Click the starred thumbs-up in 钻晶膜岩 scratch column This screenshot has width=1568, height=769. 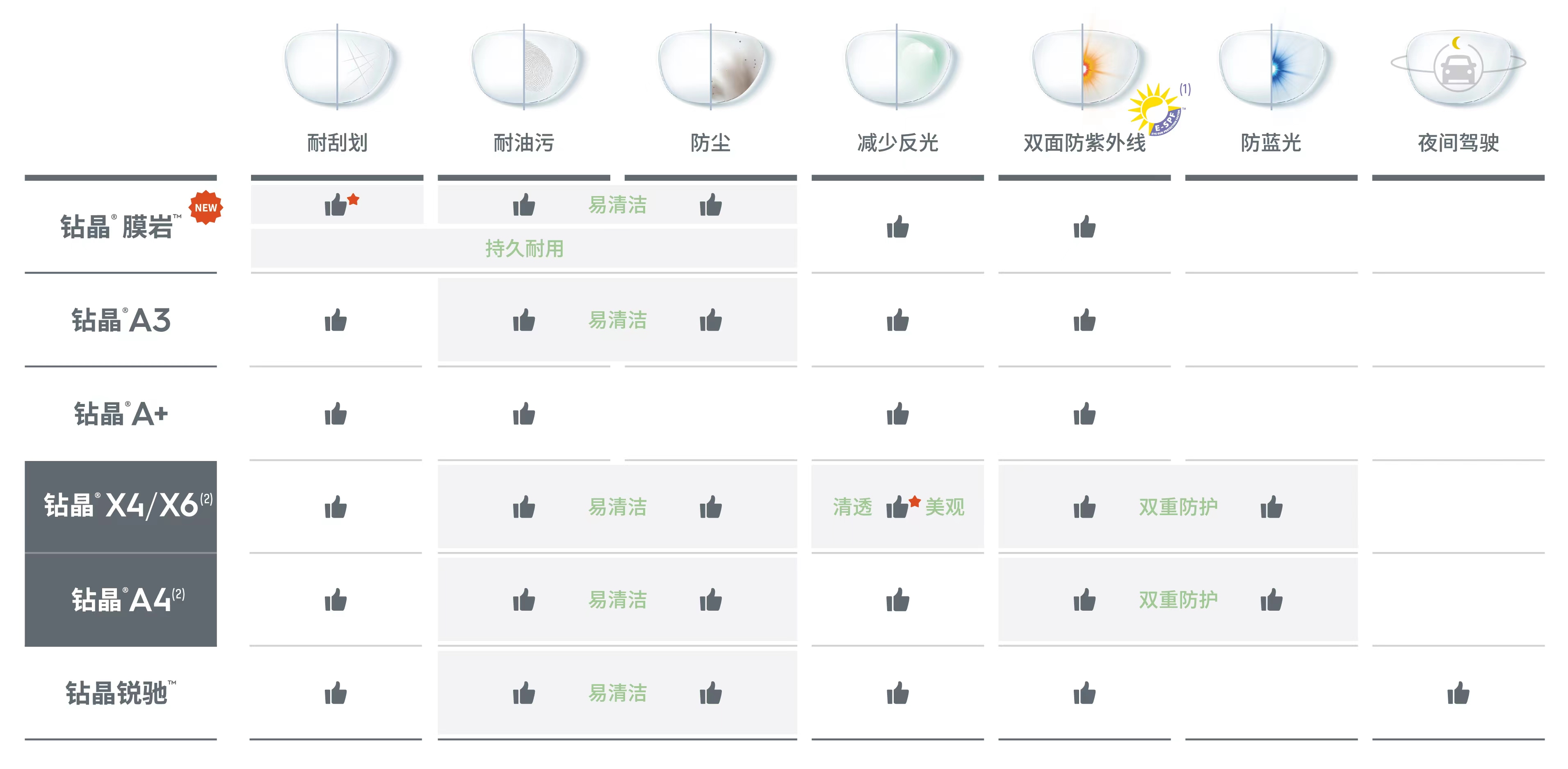pyautogui.click(x=341, y=204)
